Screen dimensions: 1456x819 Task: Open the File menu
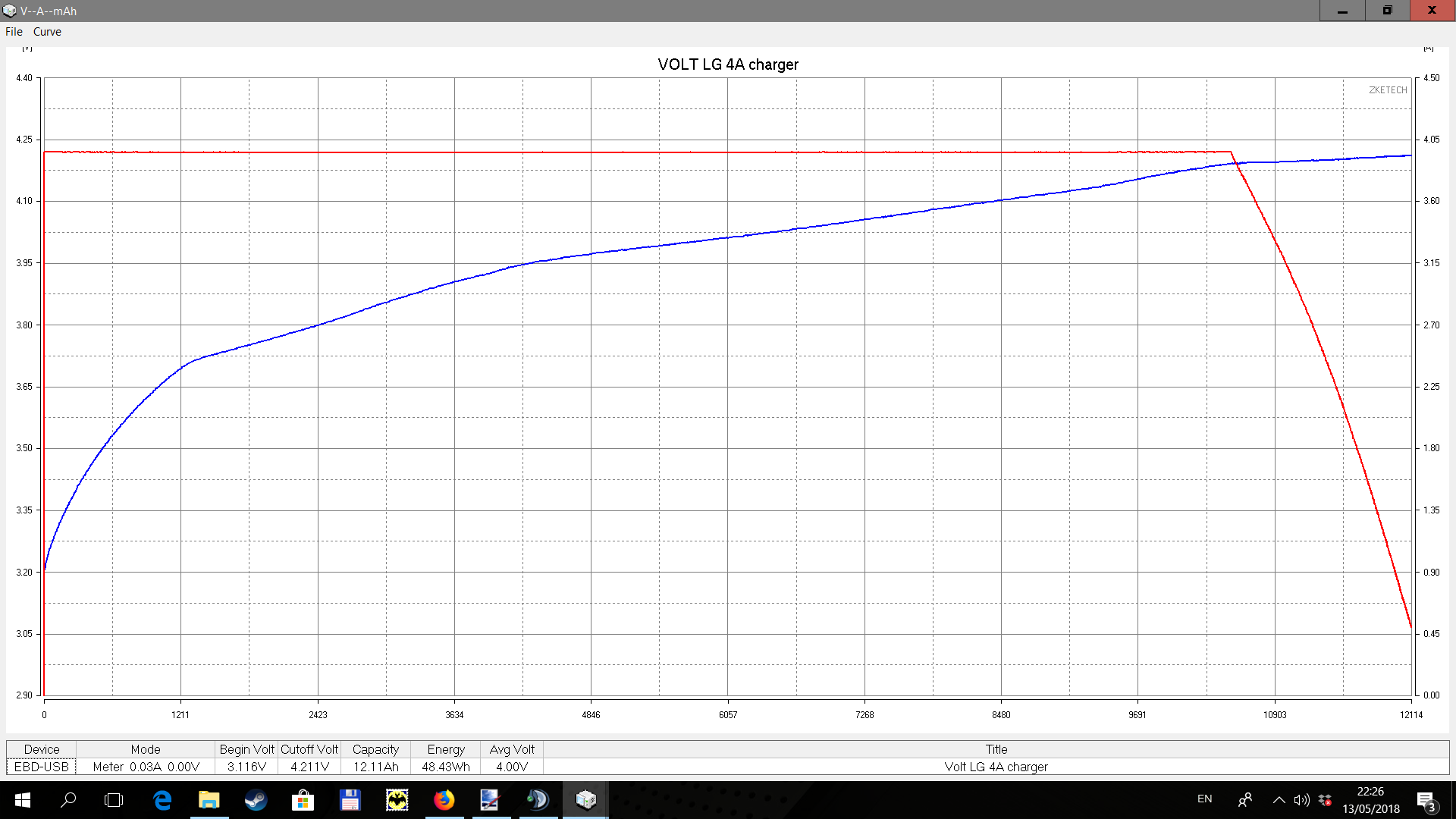tap(14, 32)
